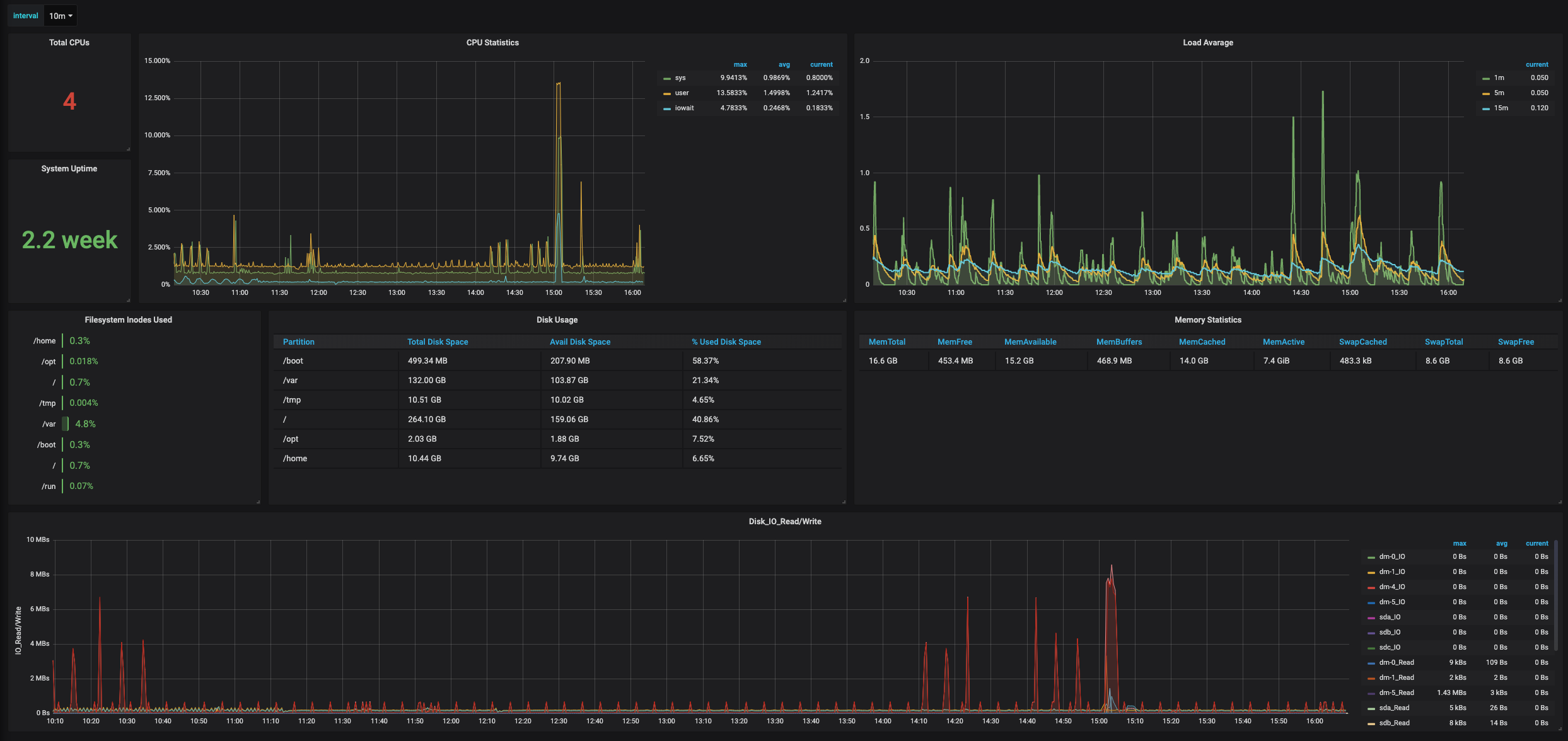Click the user series color swatch
Screen dimensions: 1568x741
[666, 93]
